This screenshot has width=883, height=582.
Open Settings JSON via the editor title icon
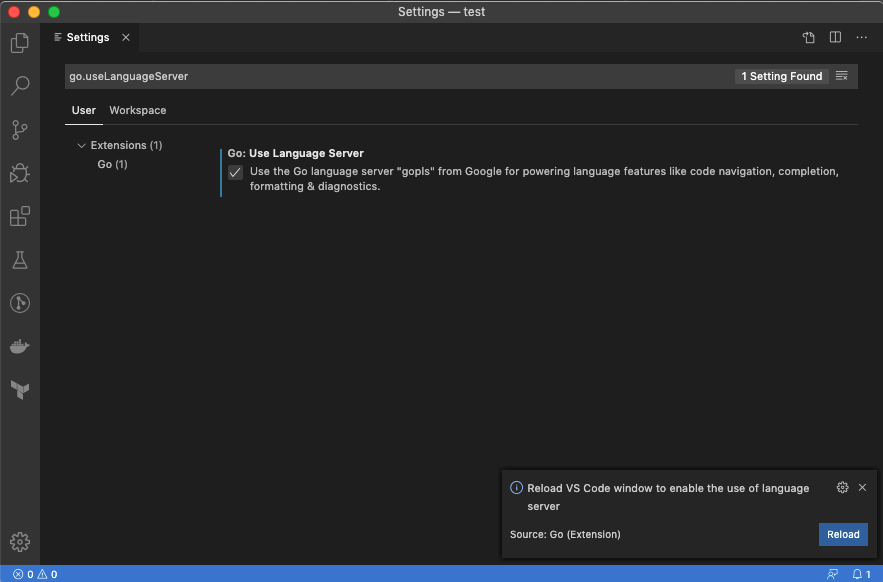tap(808, 37)
